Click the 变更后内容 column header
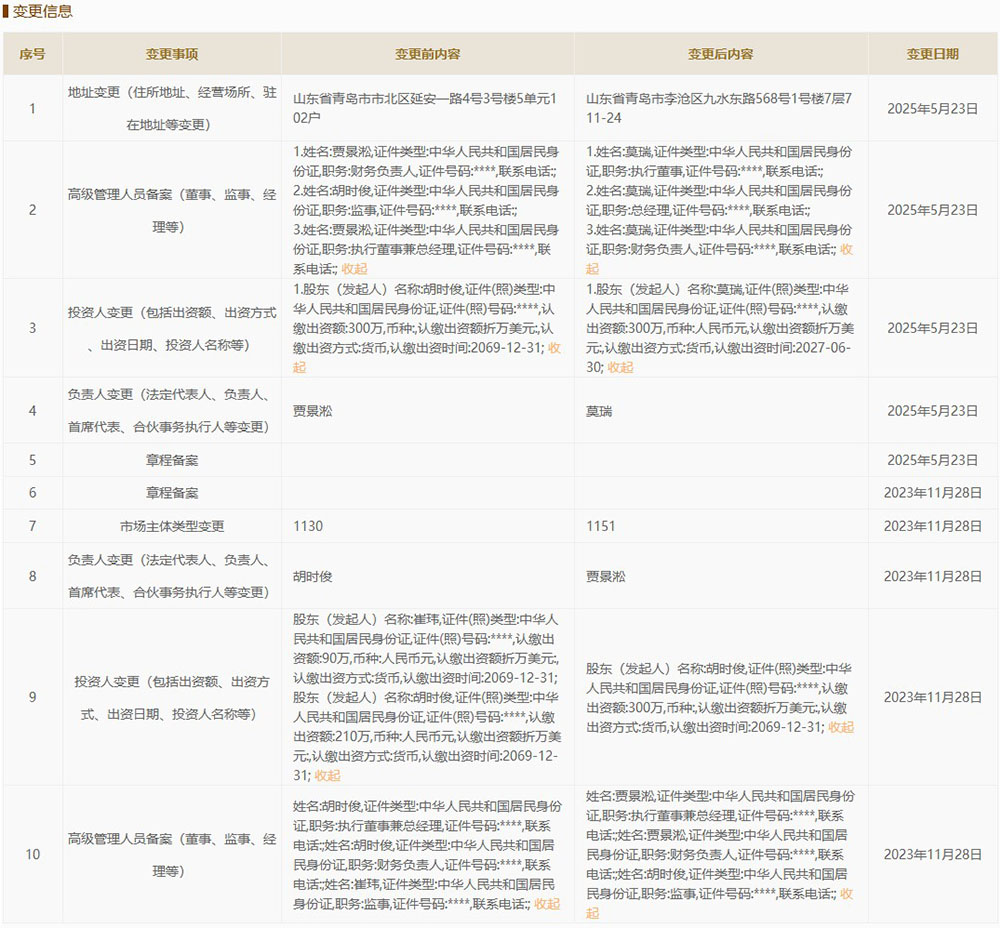Viewport: 1000px width, 928px height. point(721,54)
